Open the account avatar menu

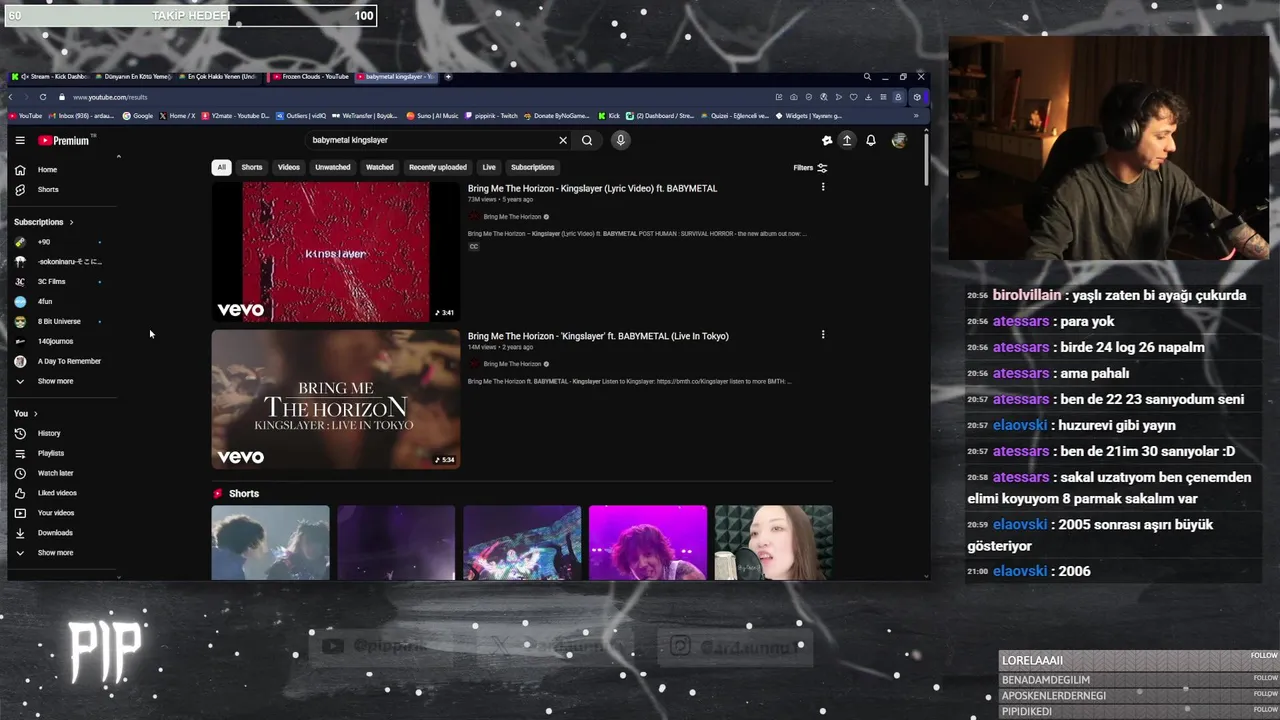click(899, 141)
